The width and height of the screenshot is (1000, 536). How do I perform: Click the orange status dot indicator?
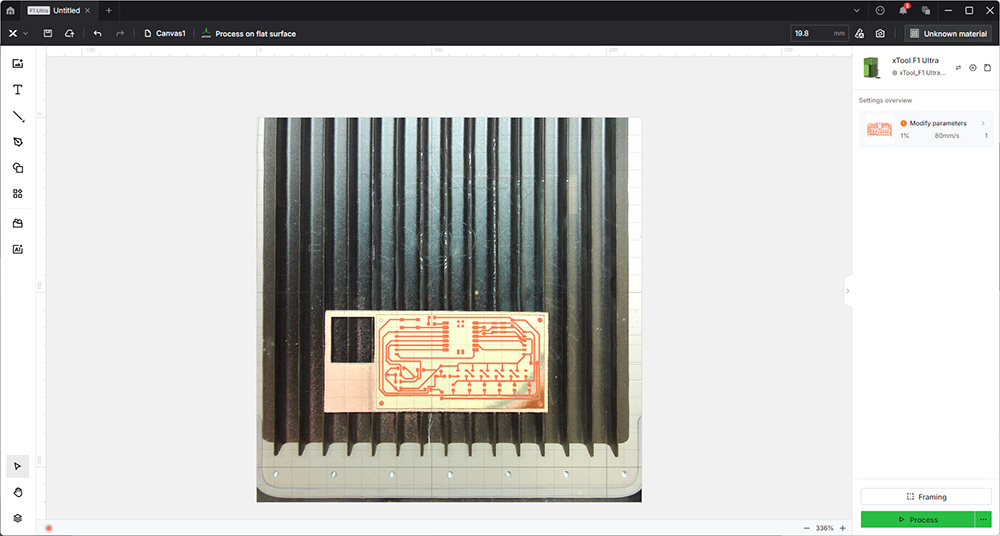(49, 528)
